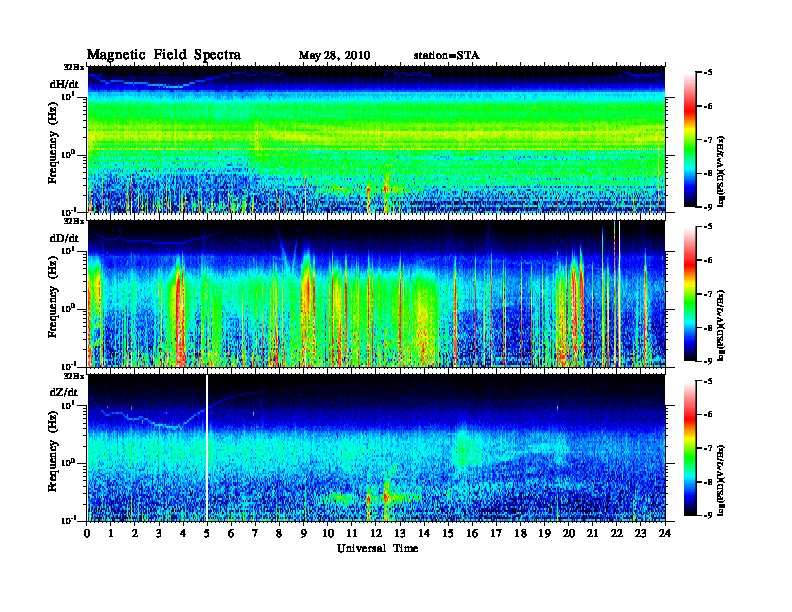This screenshot has width=792, height=612.
Task: Click inside the dD/dt spectrogram plot
Action: [x=376, y=294]
